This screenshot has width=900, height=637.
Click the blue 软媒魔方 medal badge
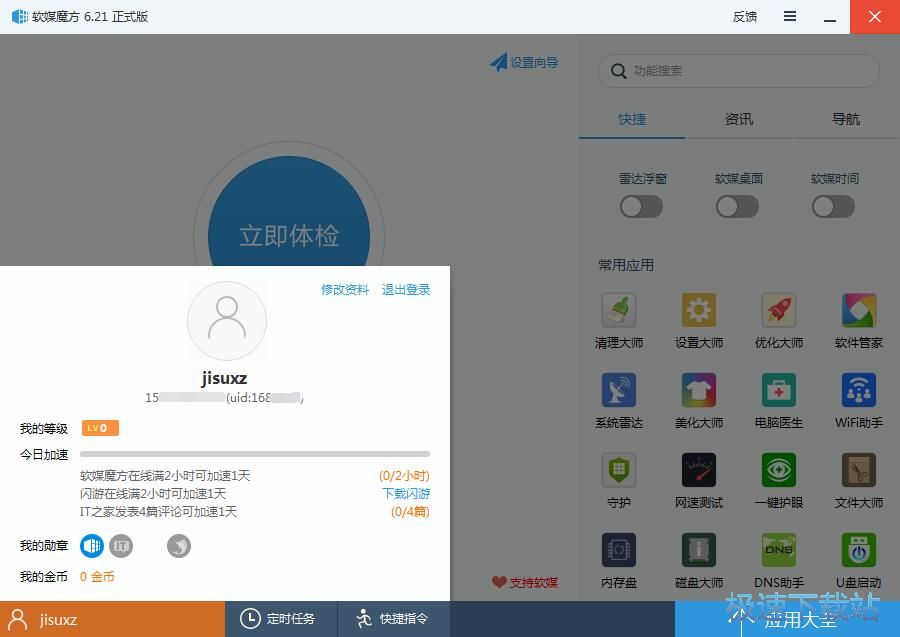tap(92, 546)
